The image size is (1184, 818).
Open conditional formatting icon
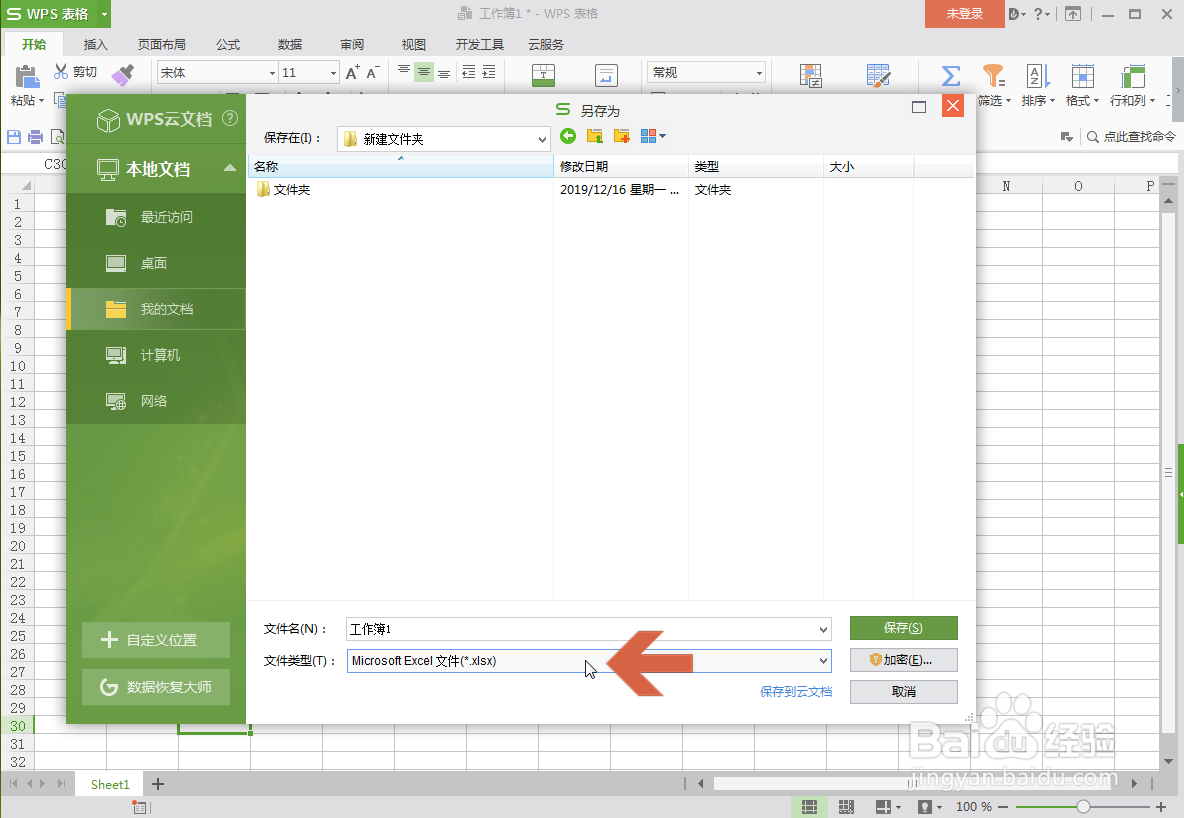click(x=811, y=75)
